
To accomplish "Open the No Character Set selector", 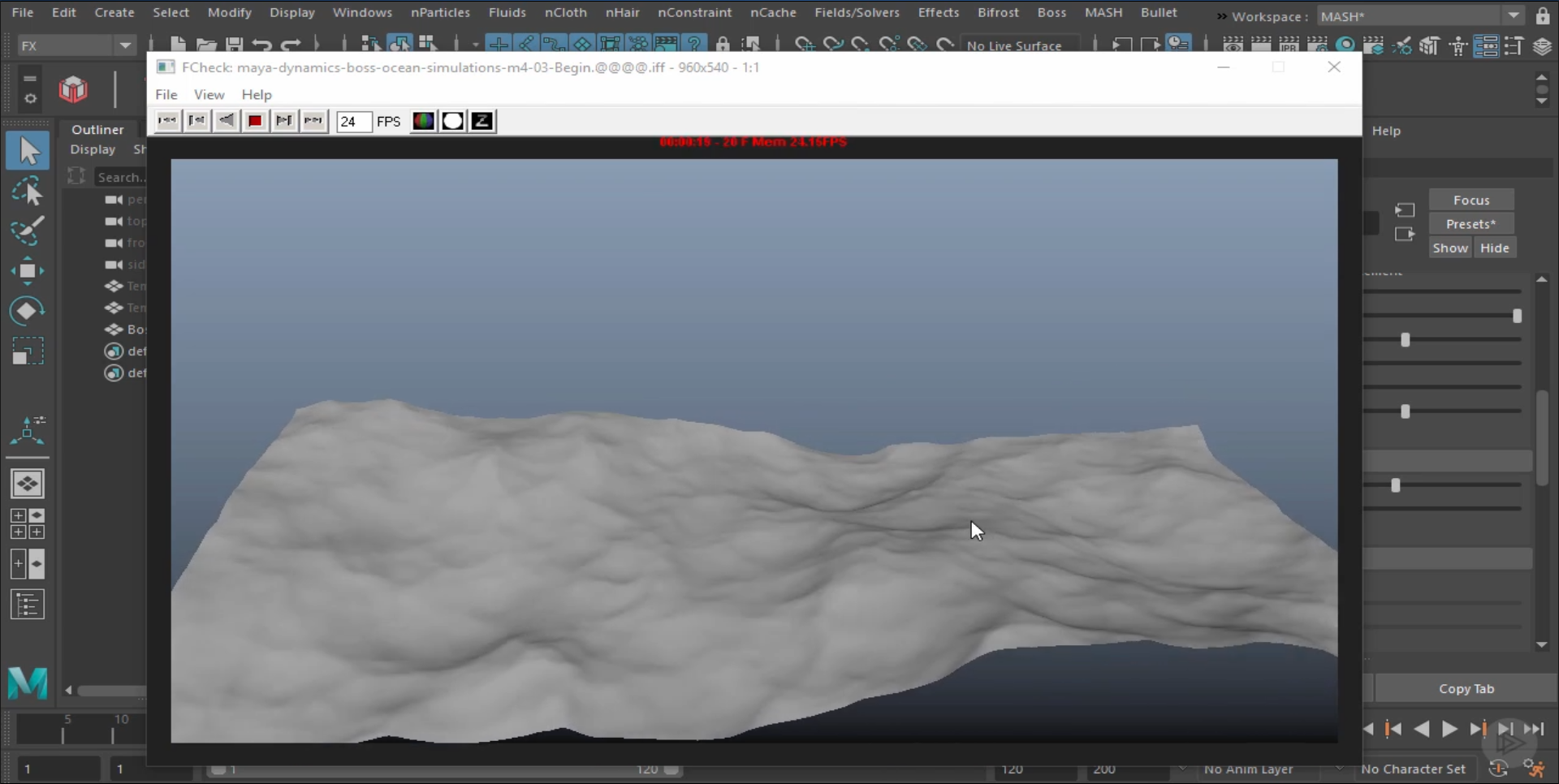I will pos(1414,769).
